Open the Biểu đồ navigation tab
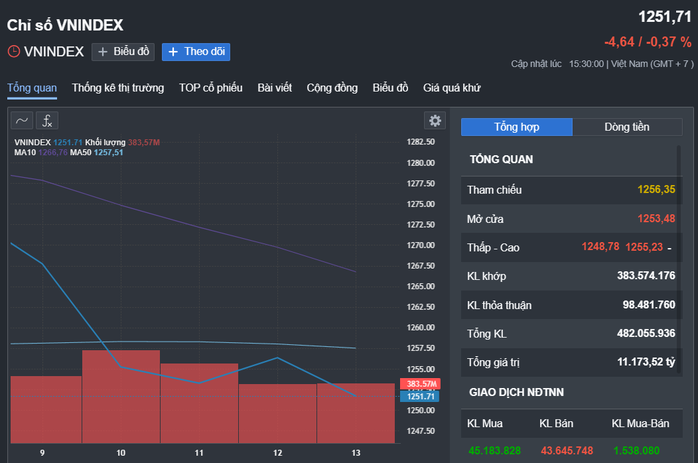 (390, 88)
